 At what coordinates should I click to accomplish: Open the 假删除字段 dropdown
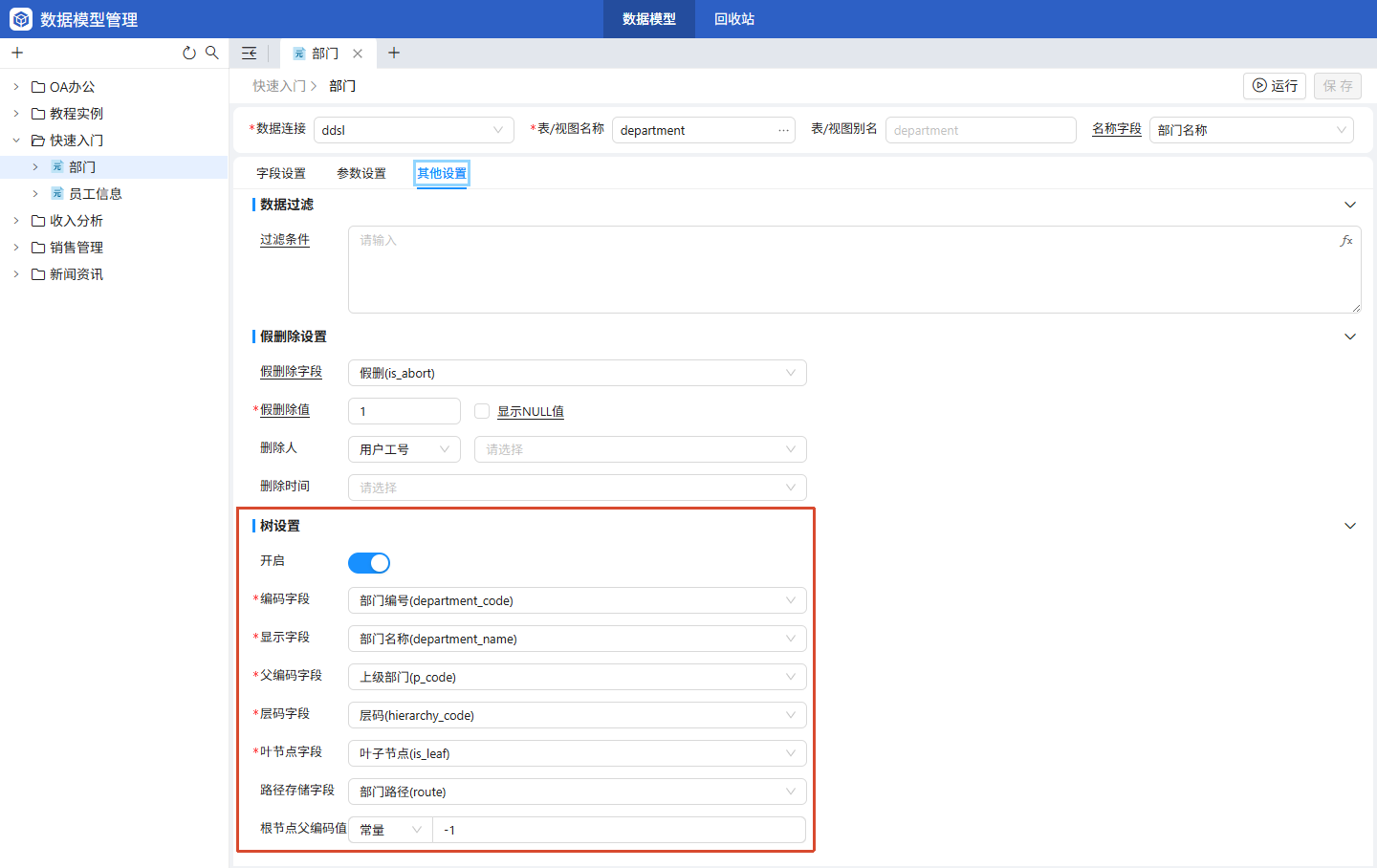pyautogui.click(x=578, y=373)
